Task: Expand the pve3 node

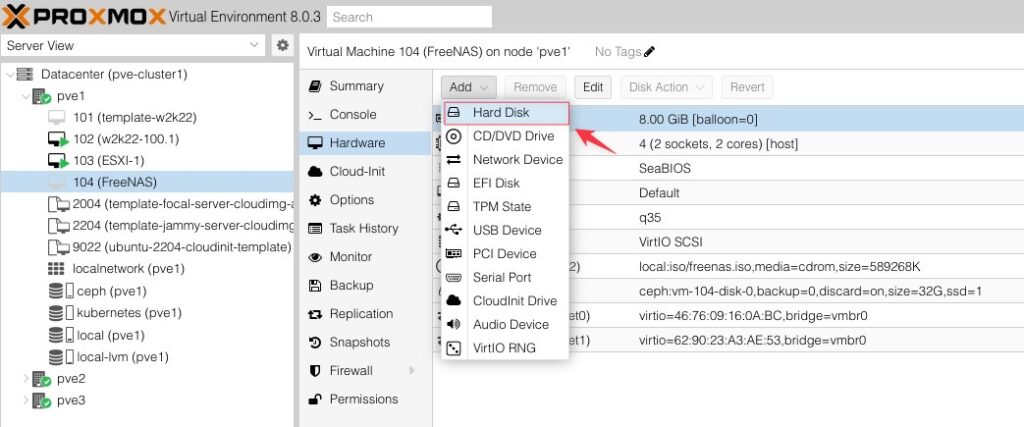Action: [25, 400]
